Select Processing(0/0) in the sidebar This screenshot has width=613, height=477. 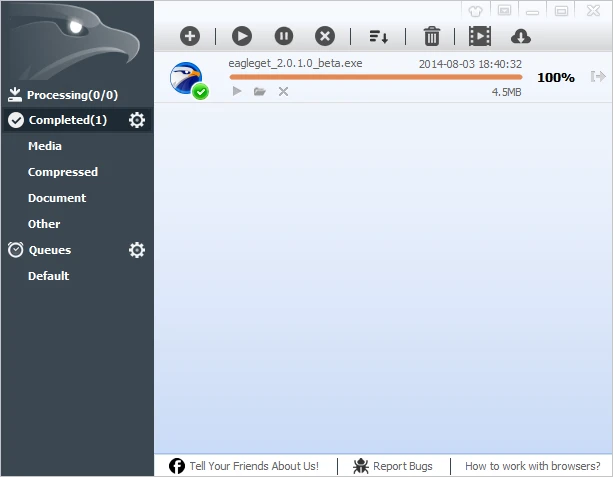pyautogui.click(x=72, y=95)
